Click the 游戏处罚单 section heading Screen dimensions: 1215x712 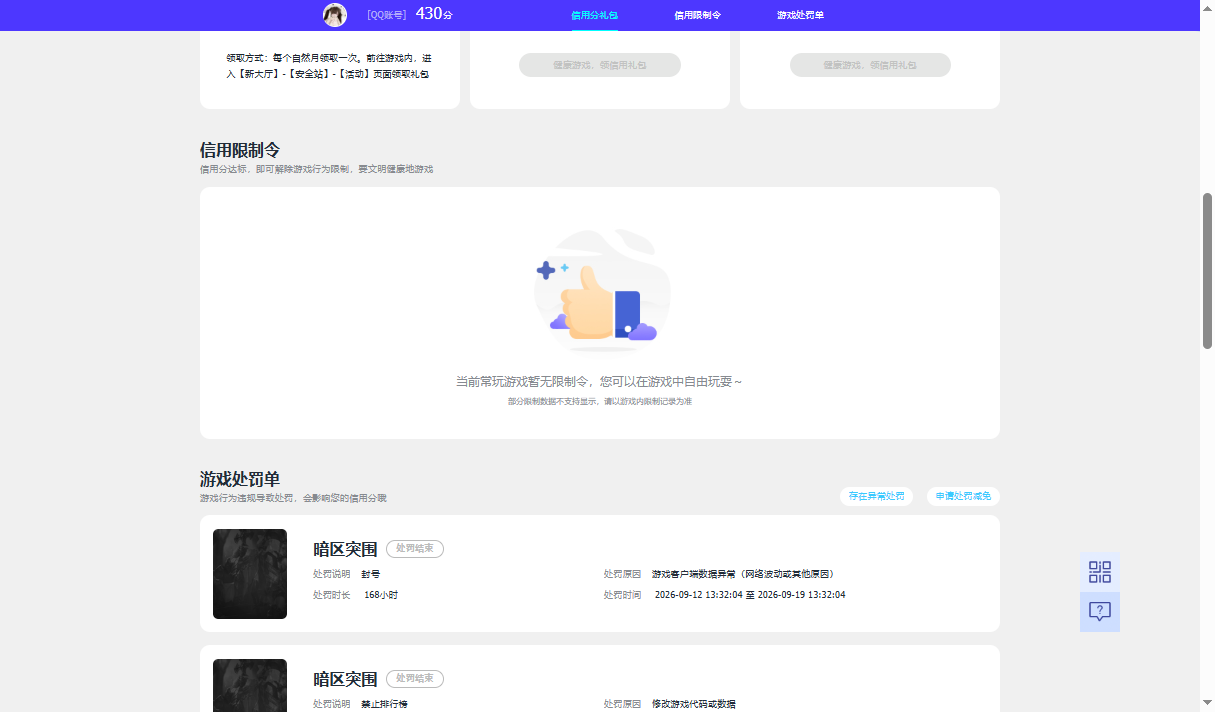click(x=240, y=479)
